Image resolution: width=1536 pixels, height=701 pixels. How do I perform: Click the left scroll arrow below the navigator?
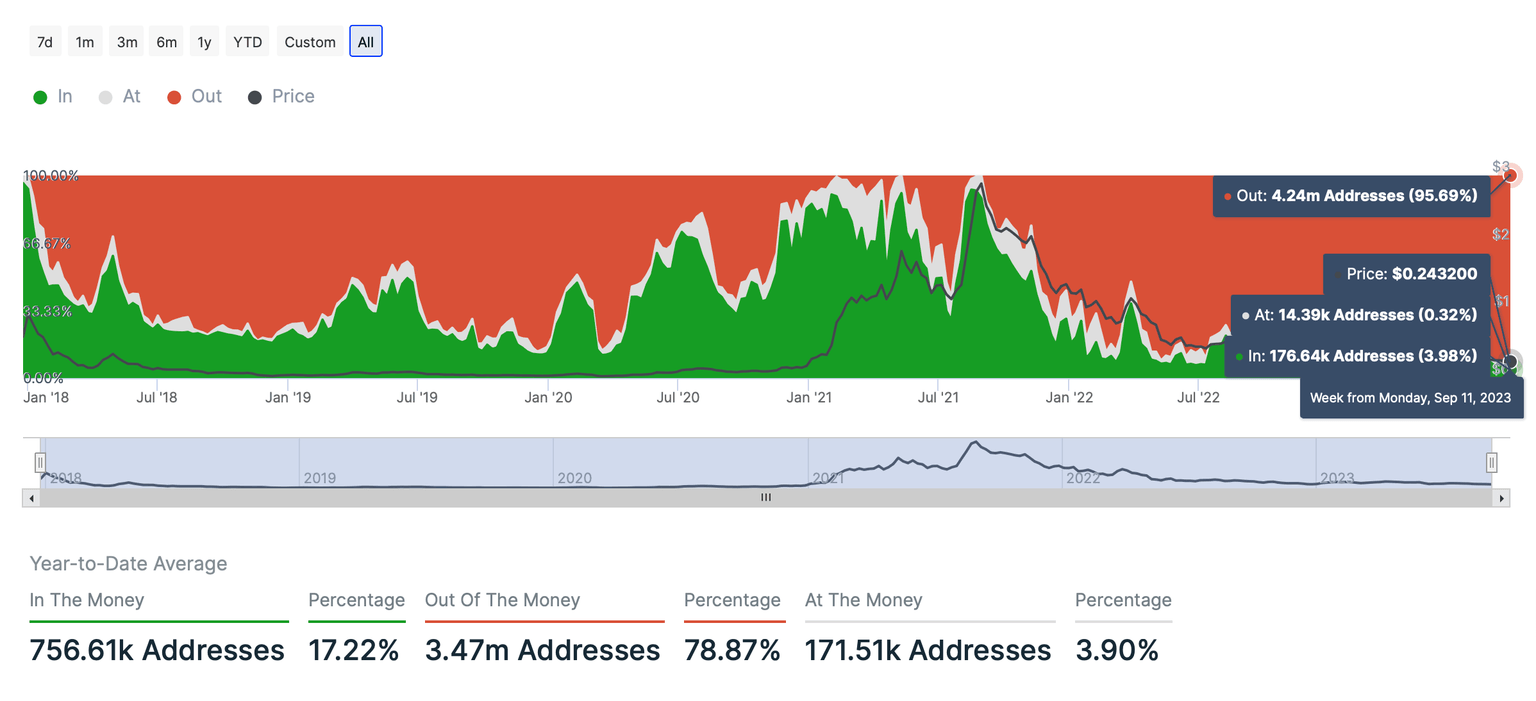[x=31, y=497]
